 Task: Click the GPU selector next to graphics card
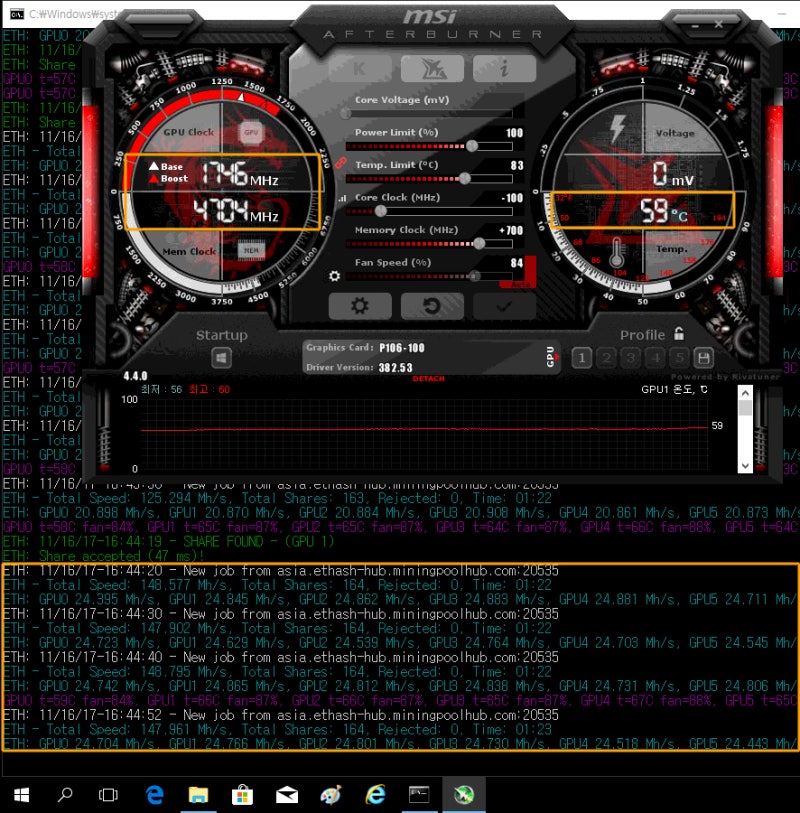tap(552, 357)
